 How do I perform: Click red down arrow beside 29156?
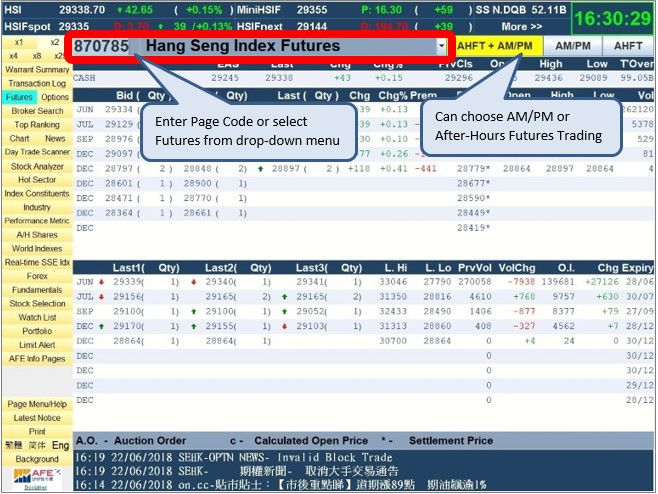coord(102,297)
